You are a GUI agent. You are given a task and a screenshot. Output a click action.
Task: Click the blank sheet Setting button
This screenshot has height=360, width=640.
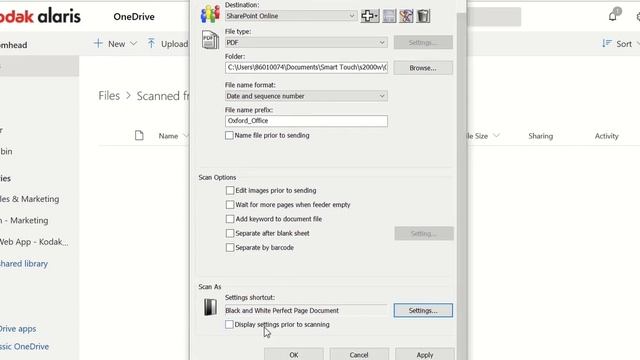click(x=424, y=233)
